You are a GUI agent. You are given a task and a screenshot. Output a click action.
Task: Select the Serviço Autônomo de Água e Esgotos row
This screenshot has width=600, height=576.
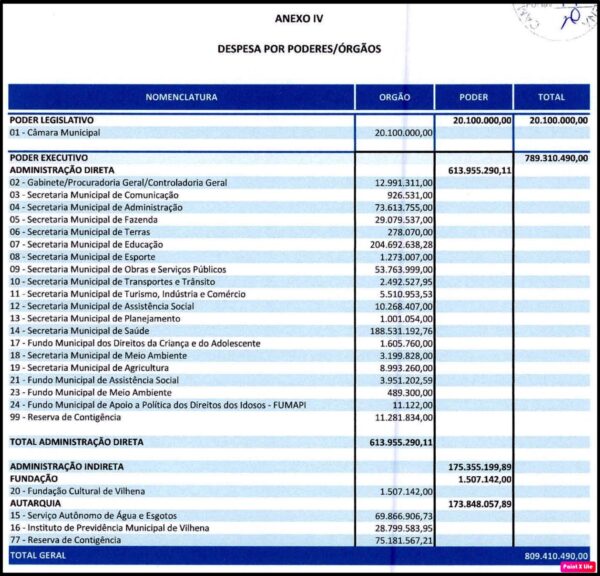point(90,516)
